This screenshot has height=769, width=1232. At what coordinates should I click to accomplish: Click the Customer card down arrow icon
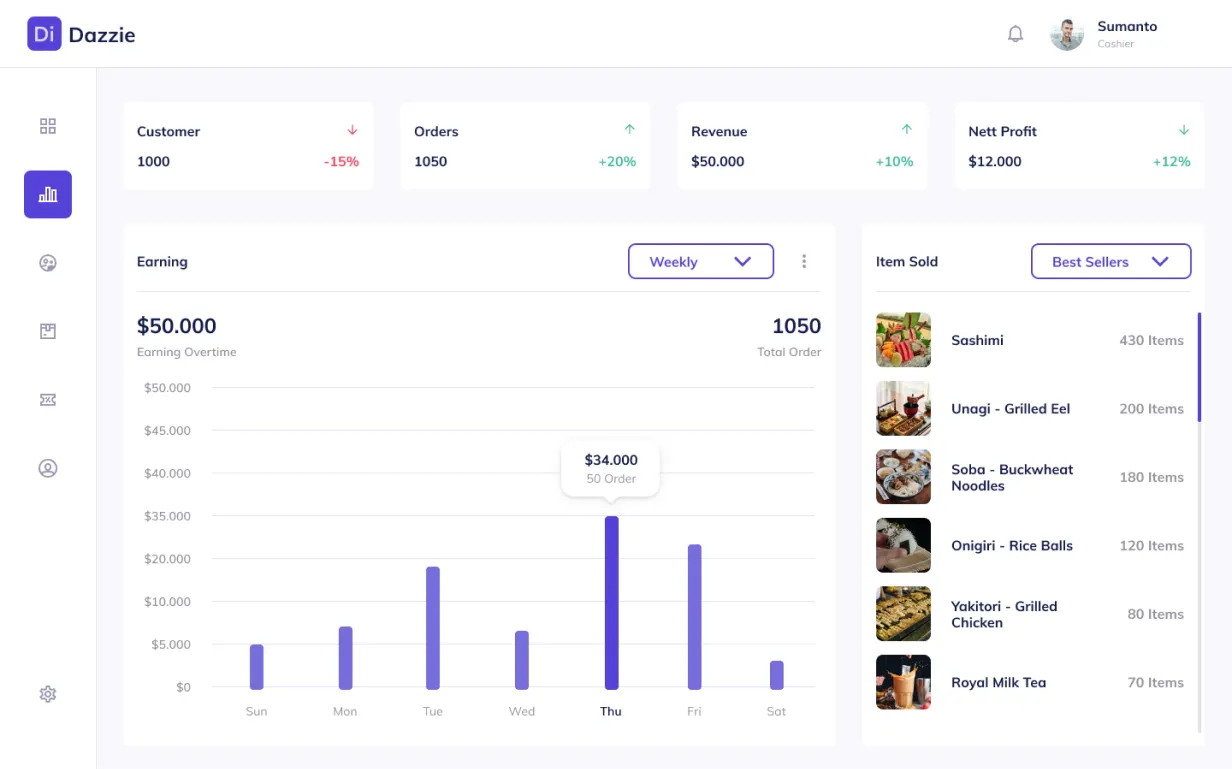point(352,130)
